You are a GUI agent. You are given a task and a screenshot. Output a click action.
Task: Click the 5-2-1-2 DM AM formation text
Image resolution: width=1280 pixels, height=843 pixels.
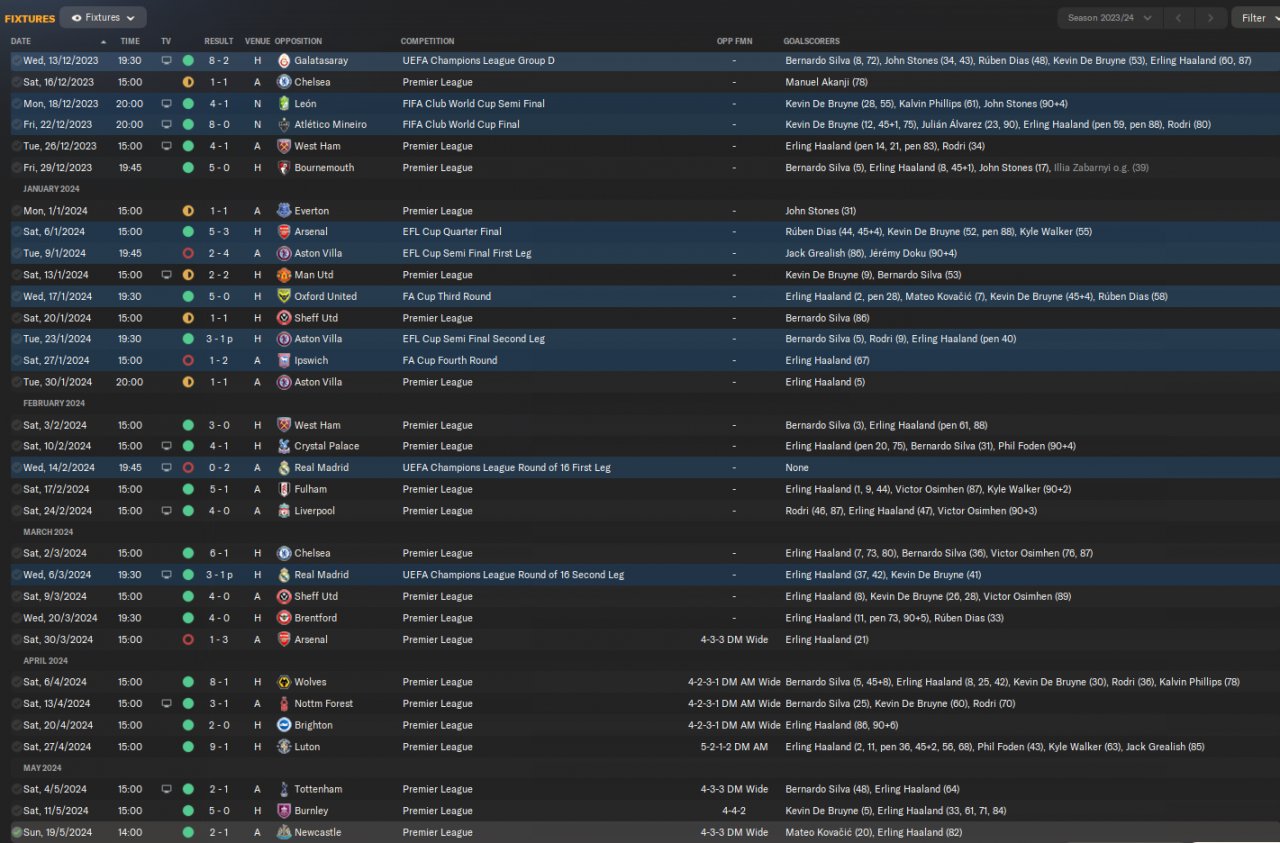(x=734, y=747)
